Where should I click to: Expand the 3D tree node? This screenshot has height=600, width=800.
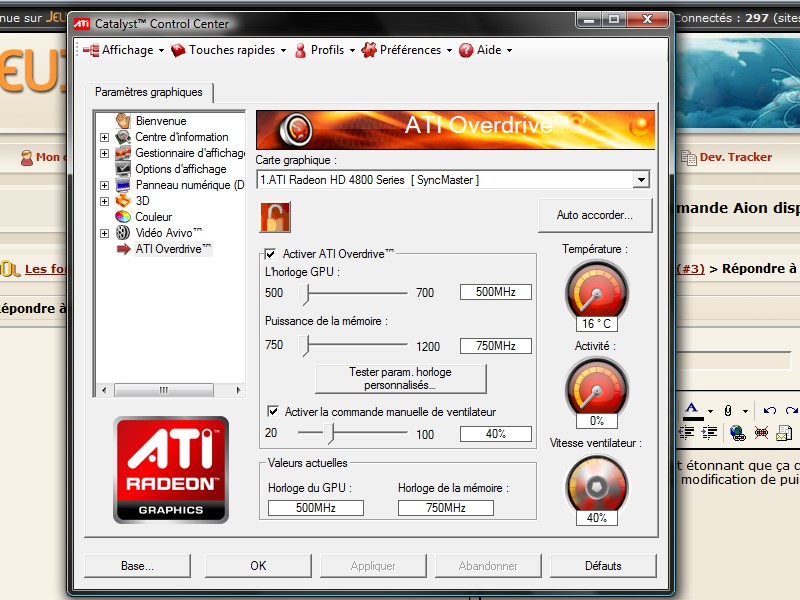[105, 201]
